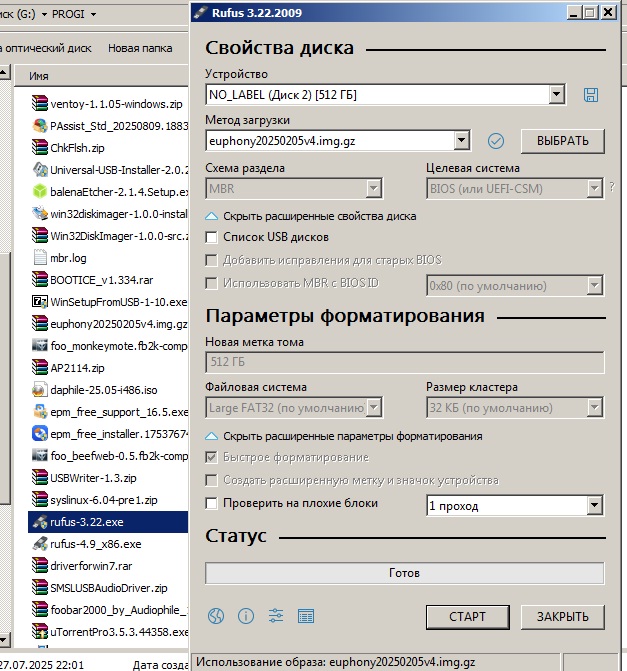The image size is (627, 671).
Task: Click the checksum checkmark icon
Action: (495, 141)
